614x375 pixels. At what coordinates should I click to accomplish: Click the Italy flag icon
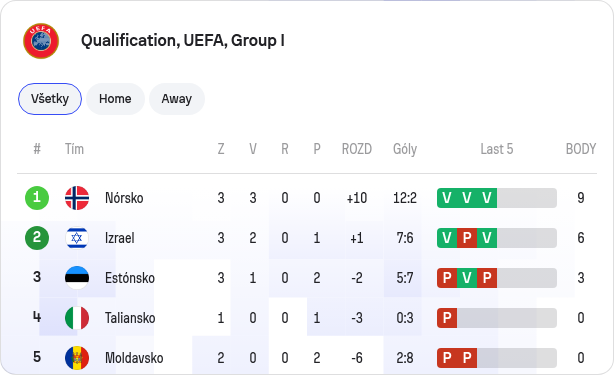point(77,318)
